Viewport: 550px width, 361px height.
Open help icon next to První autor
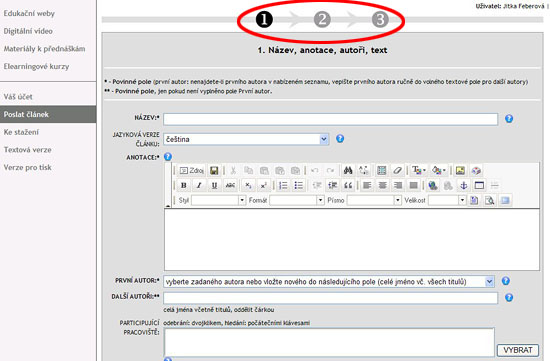click(505, 281)
